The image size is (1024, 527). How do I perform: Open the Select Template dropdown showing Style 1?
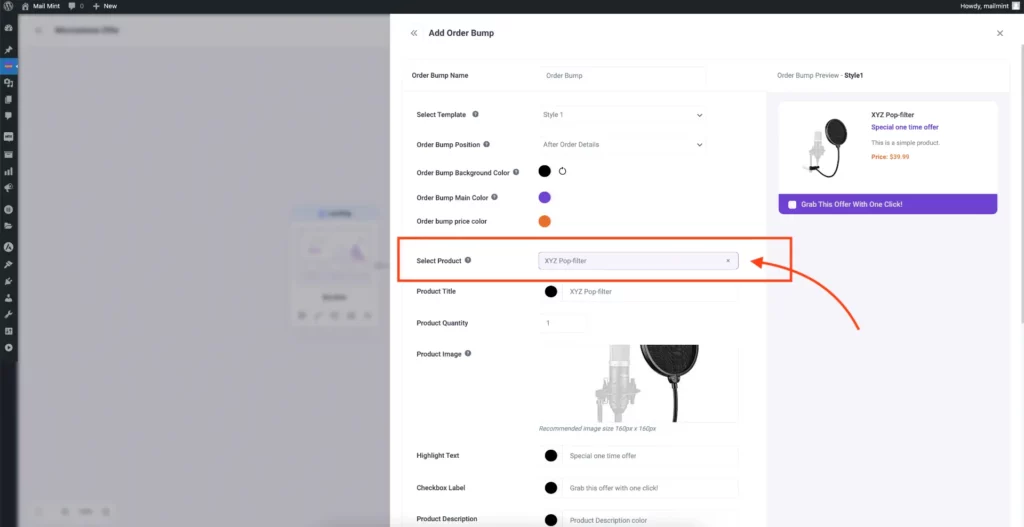[x=623, y=115]
